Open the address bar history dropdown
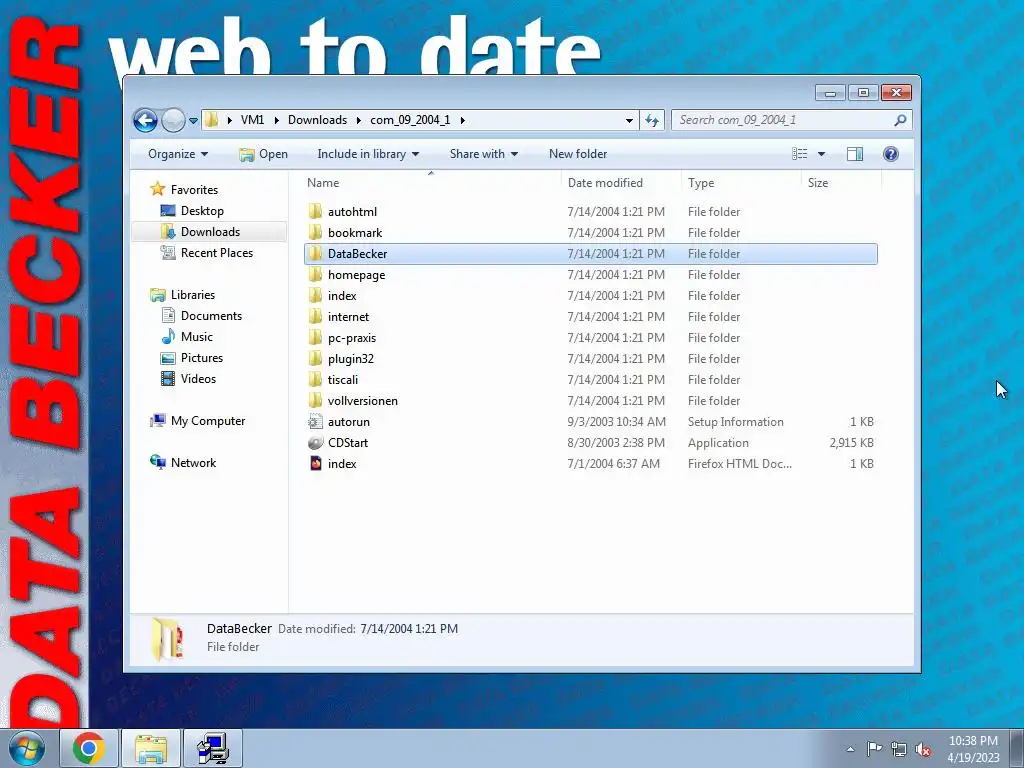The image size is (1024, 768). tap(629, 120)
